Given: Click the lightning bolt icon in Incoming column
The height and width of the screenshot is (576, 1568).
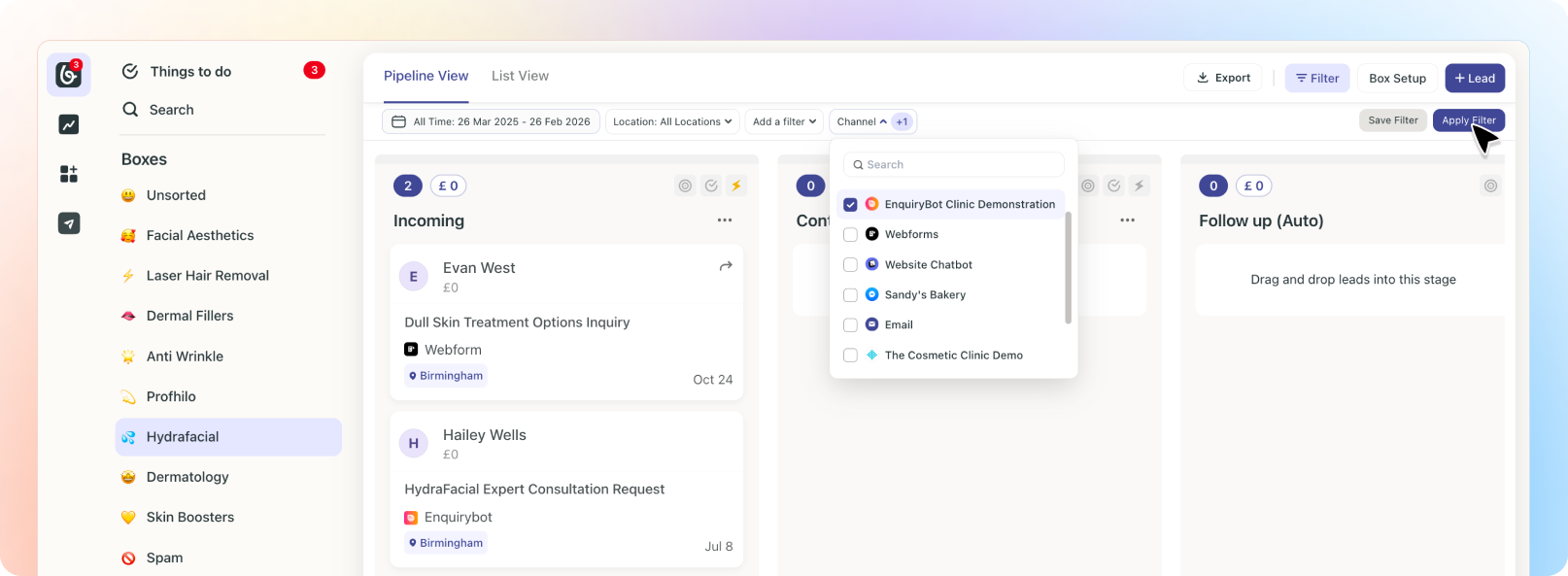Looking at the screenshot, I should coord(736,186).
